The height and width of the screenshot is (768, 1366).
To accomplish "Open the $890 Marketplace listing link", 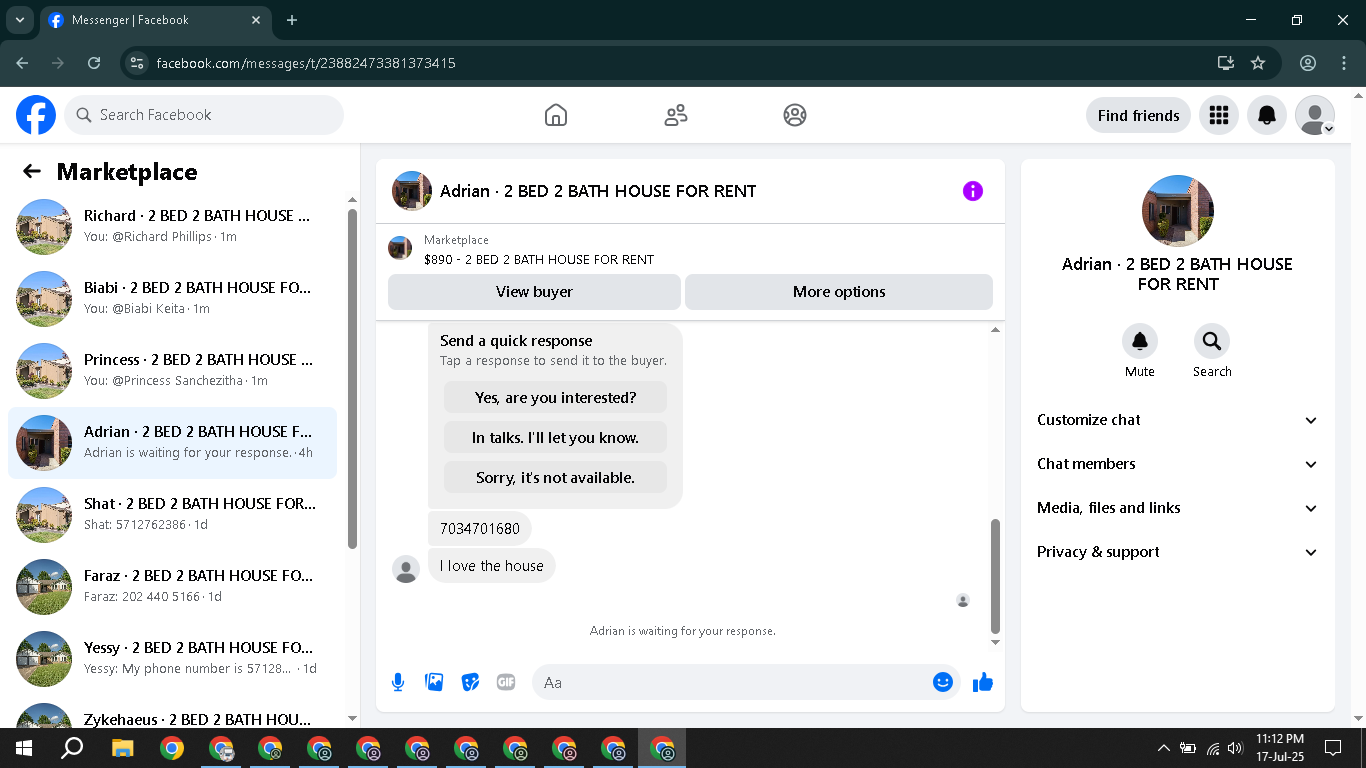I will [x=539, y=259].
